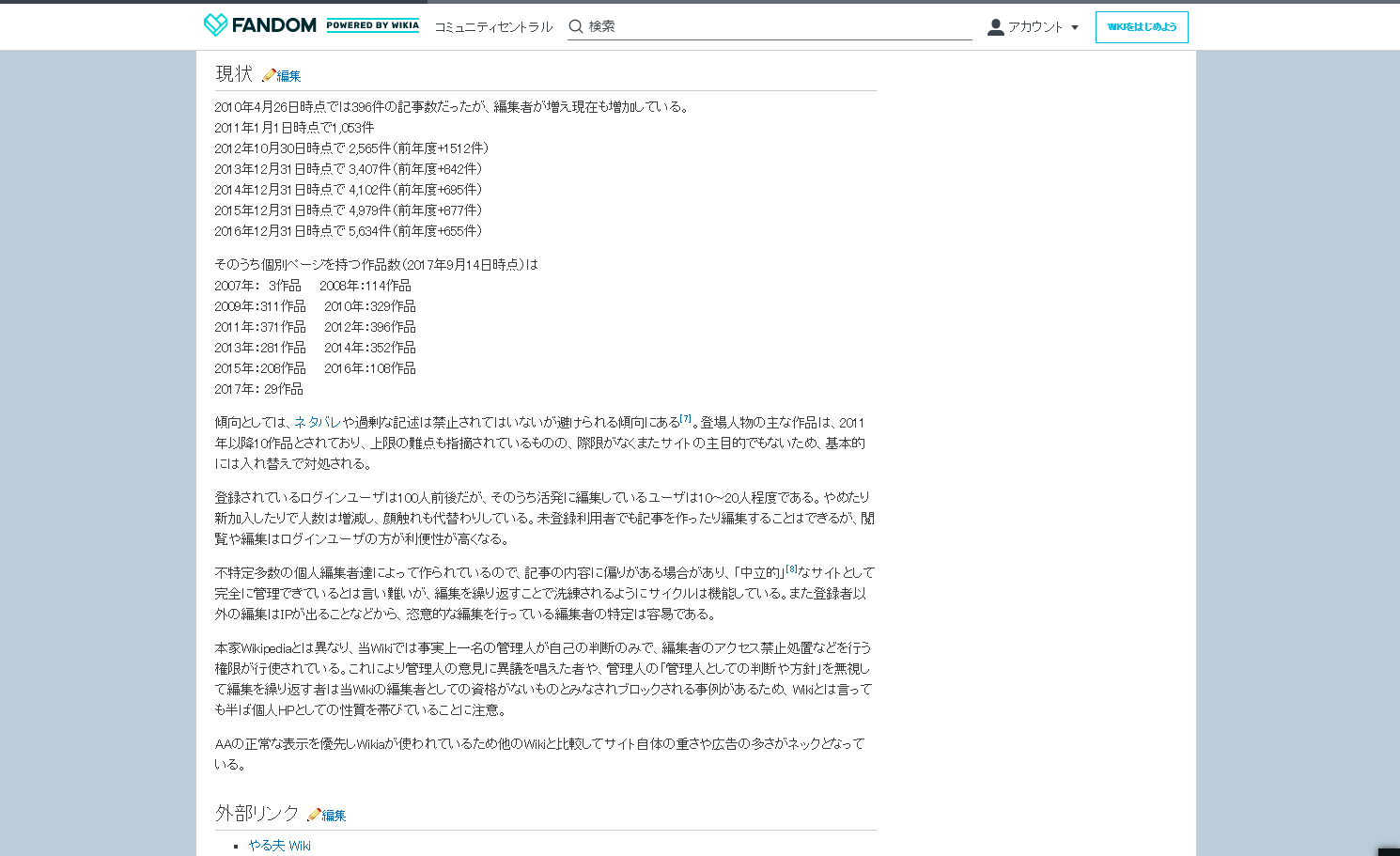Click the text 2017年: 29作品
The image size is (1400, 856).
pyautogui.click(x=258, y=389)
